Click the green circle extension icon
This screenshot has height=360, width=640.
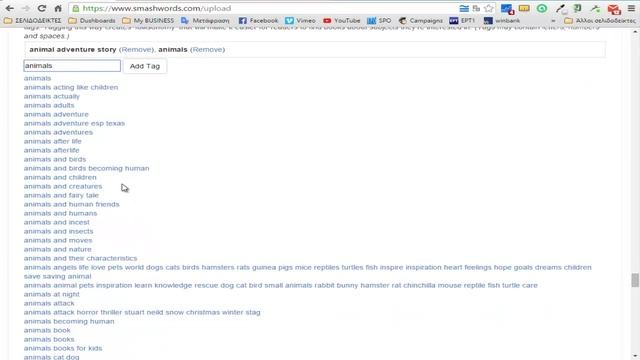click(x=542, y=8)
